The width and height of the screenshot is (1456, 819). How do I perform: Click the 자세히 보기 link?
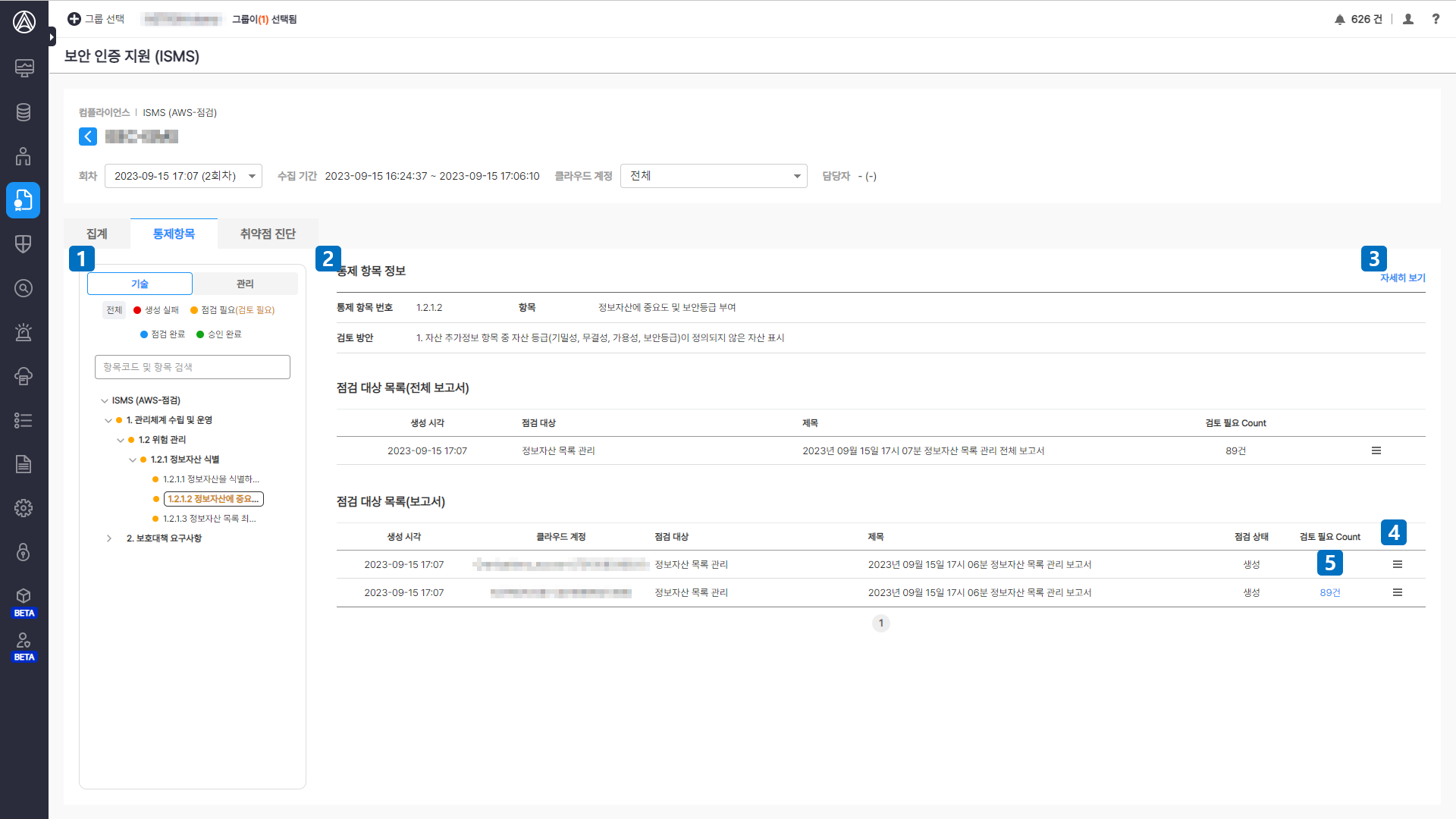pyautogui.click(x=1402, y=278)
